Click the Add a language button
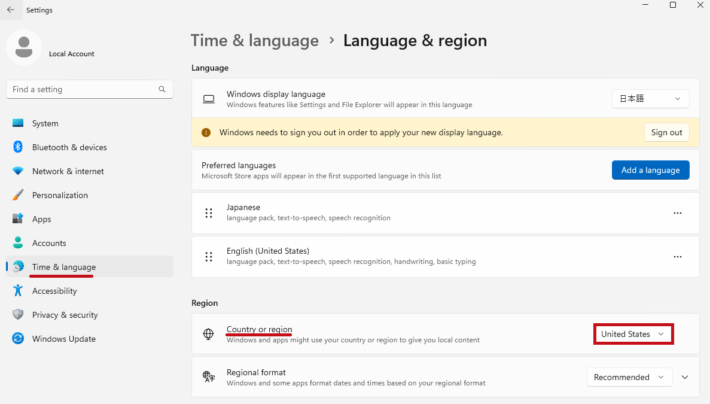This screenshot has height=404, width=710. (650, 170)
